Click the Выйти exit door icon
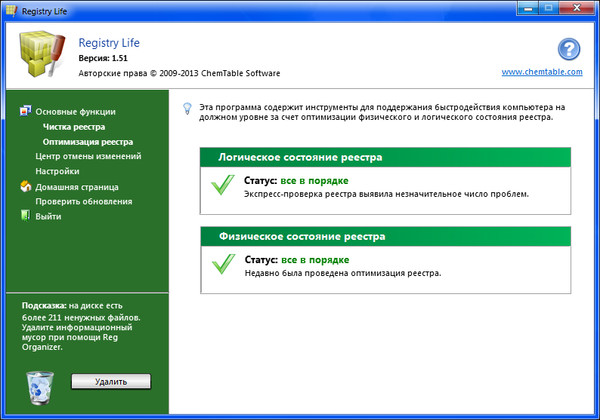Viewport: 600px width, 420px height. pos(25,216)
